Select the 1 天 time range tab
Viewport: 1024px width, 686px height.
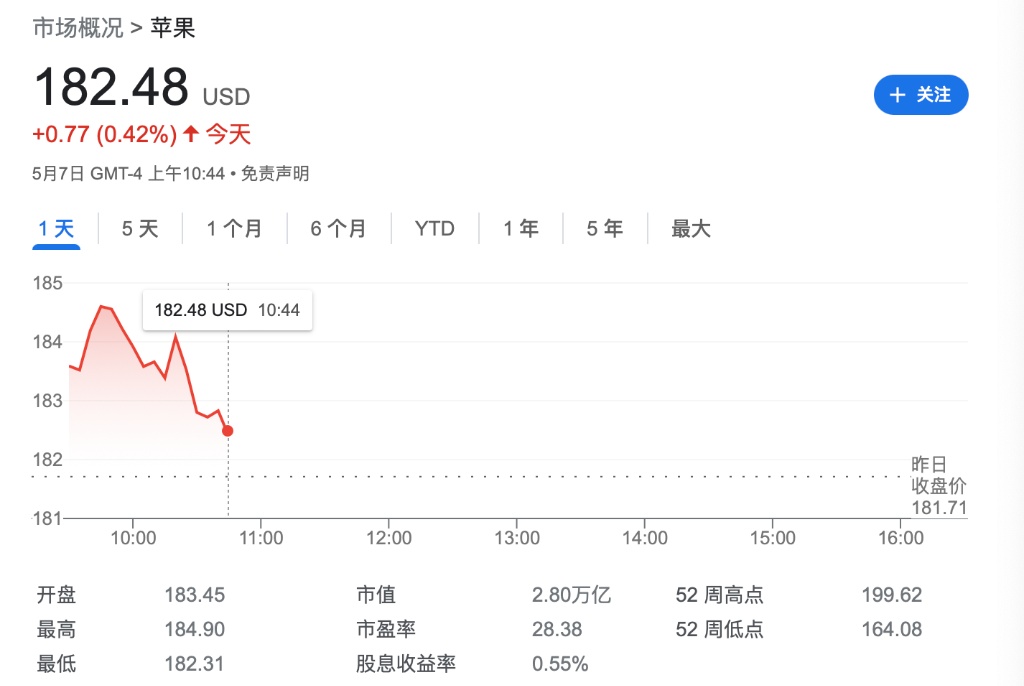(x=57, y=229)
